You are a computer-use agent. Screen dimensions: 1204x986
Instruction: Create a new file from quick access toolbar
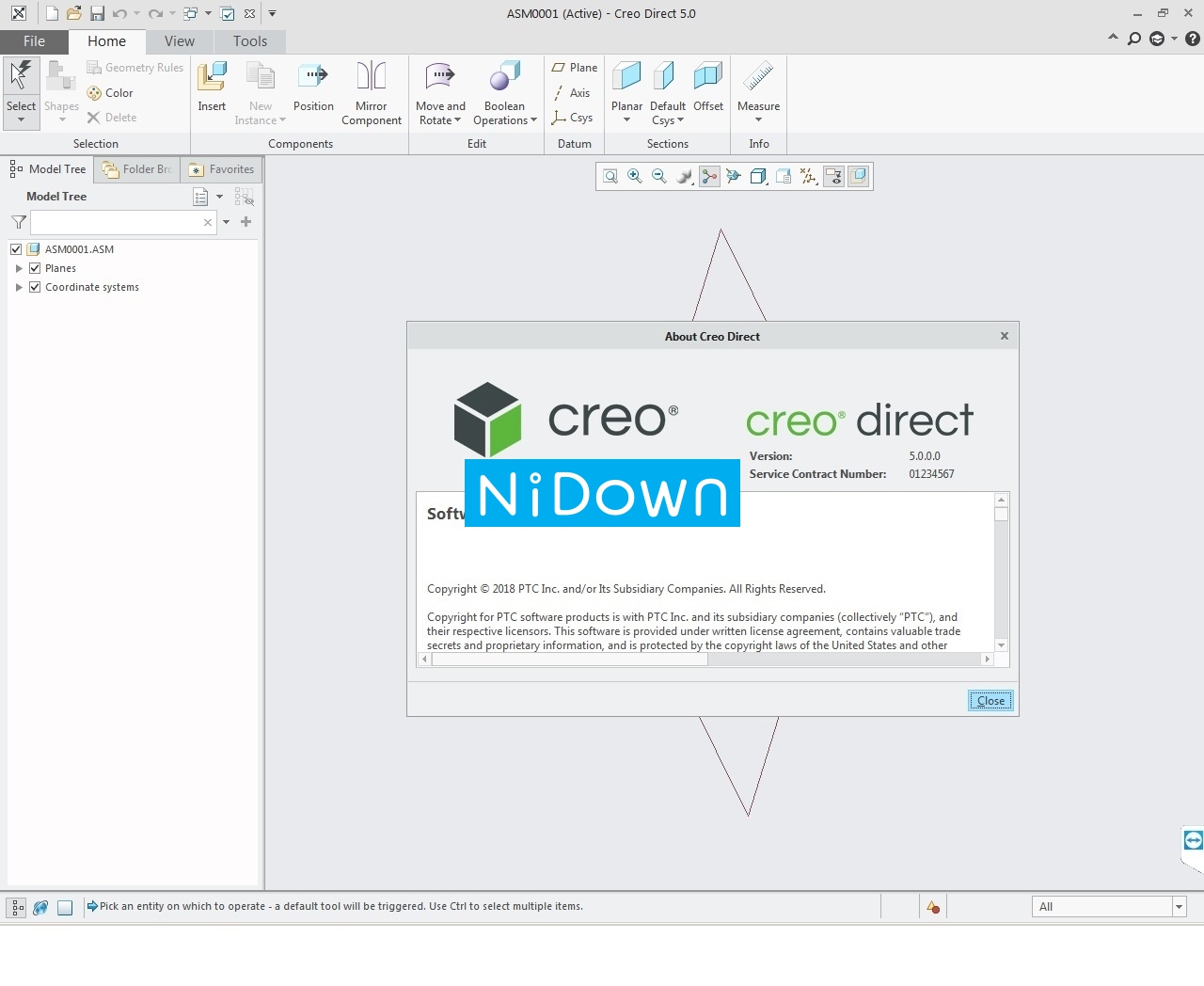click(x=52, y=13)
